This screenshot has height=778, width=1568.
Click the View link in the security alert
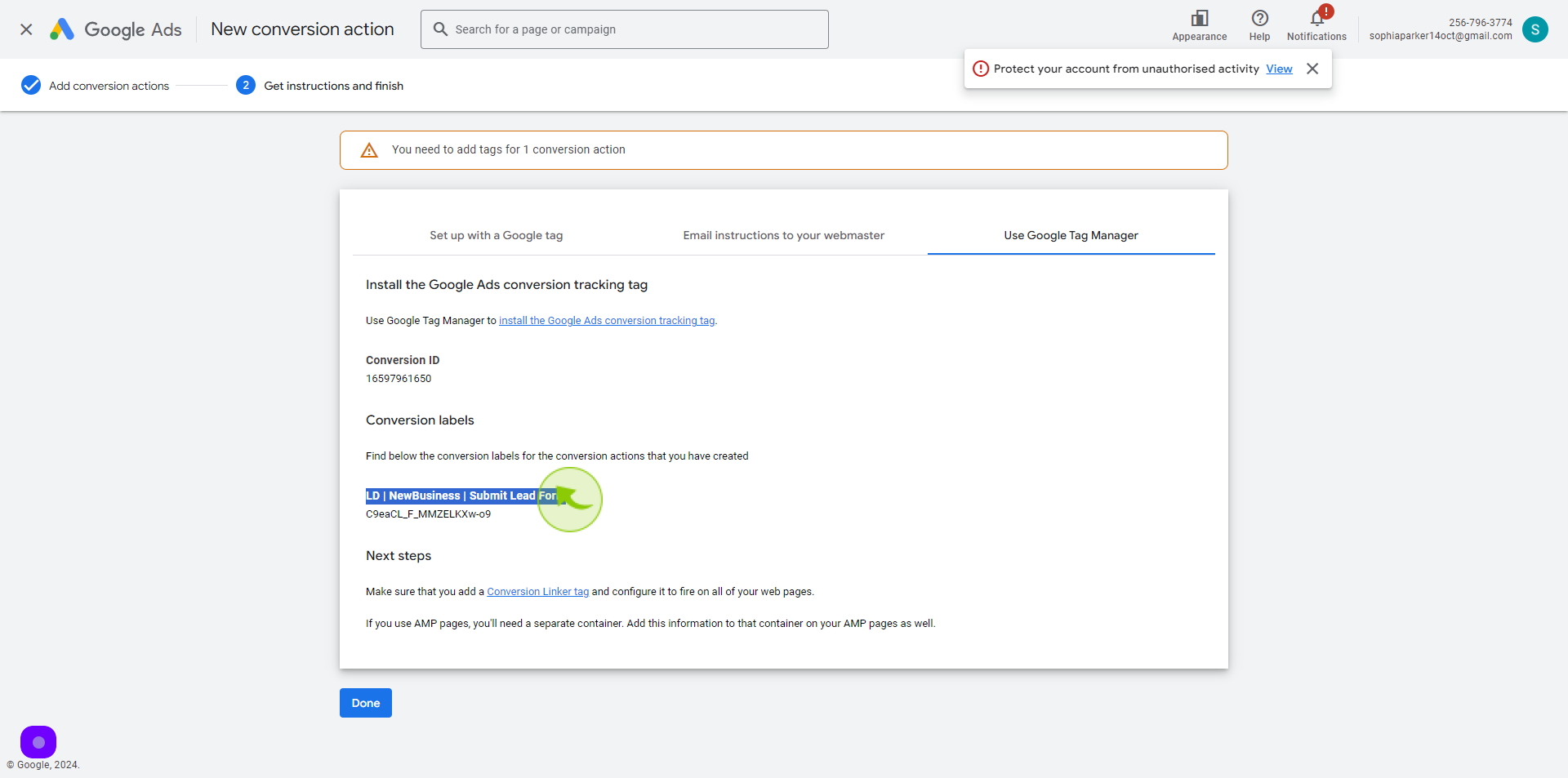[x=1279, y=69]
